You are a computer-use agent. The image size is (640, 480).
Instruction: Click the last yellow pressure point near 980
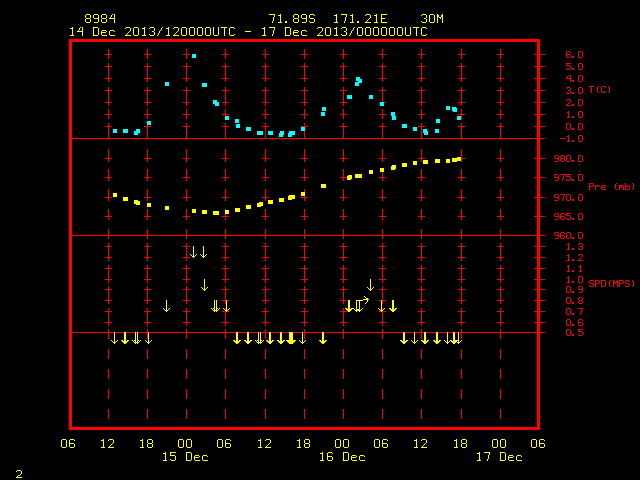pos(459,159)
